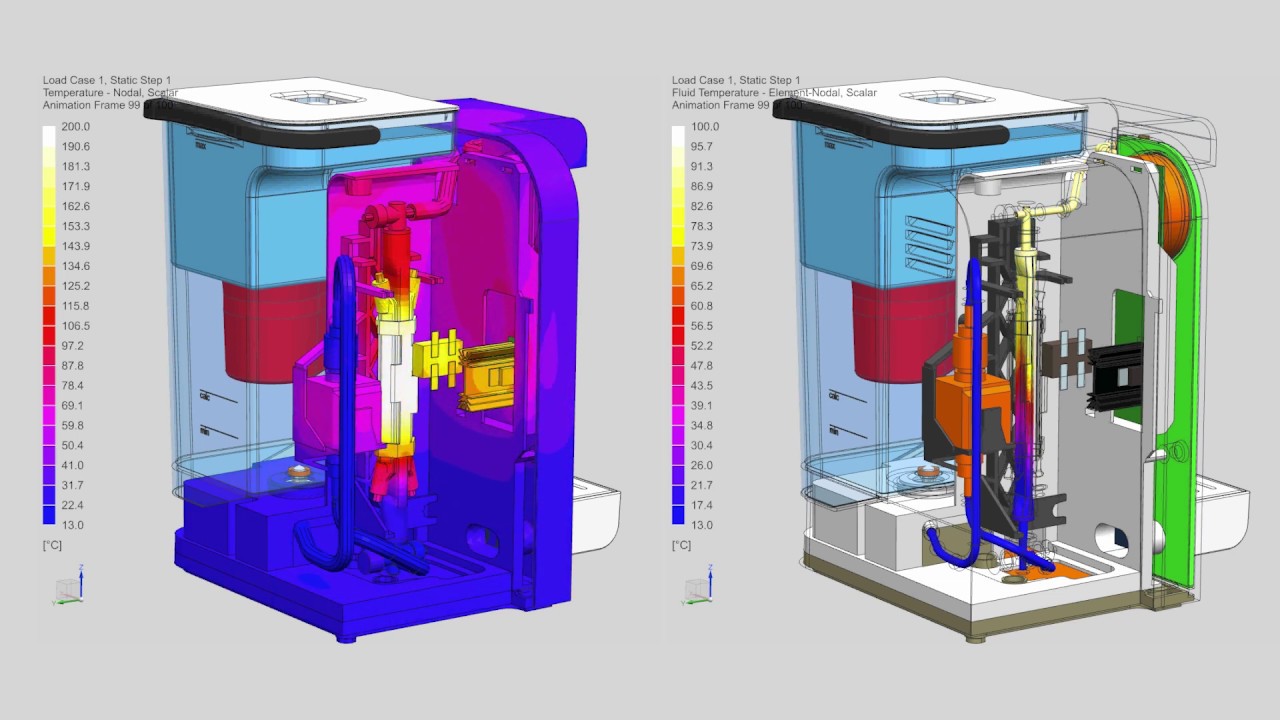Click the 26.0 legend value

coord(702,466)
